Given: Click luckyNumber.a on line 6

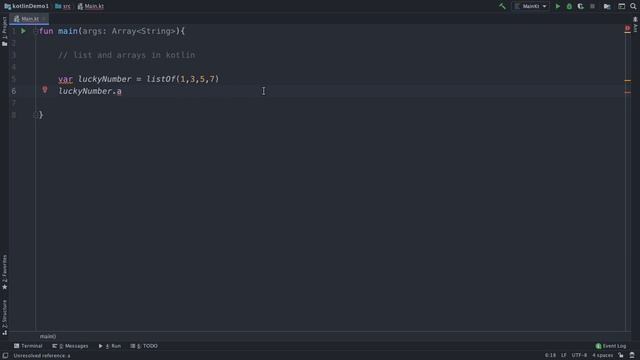Looking at the screenshot, I should [x=90, y=91].
